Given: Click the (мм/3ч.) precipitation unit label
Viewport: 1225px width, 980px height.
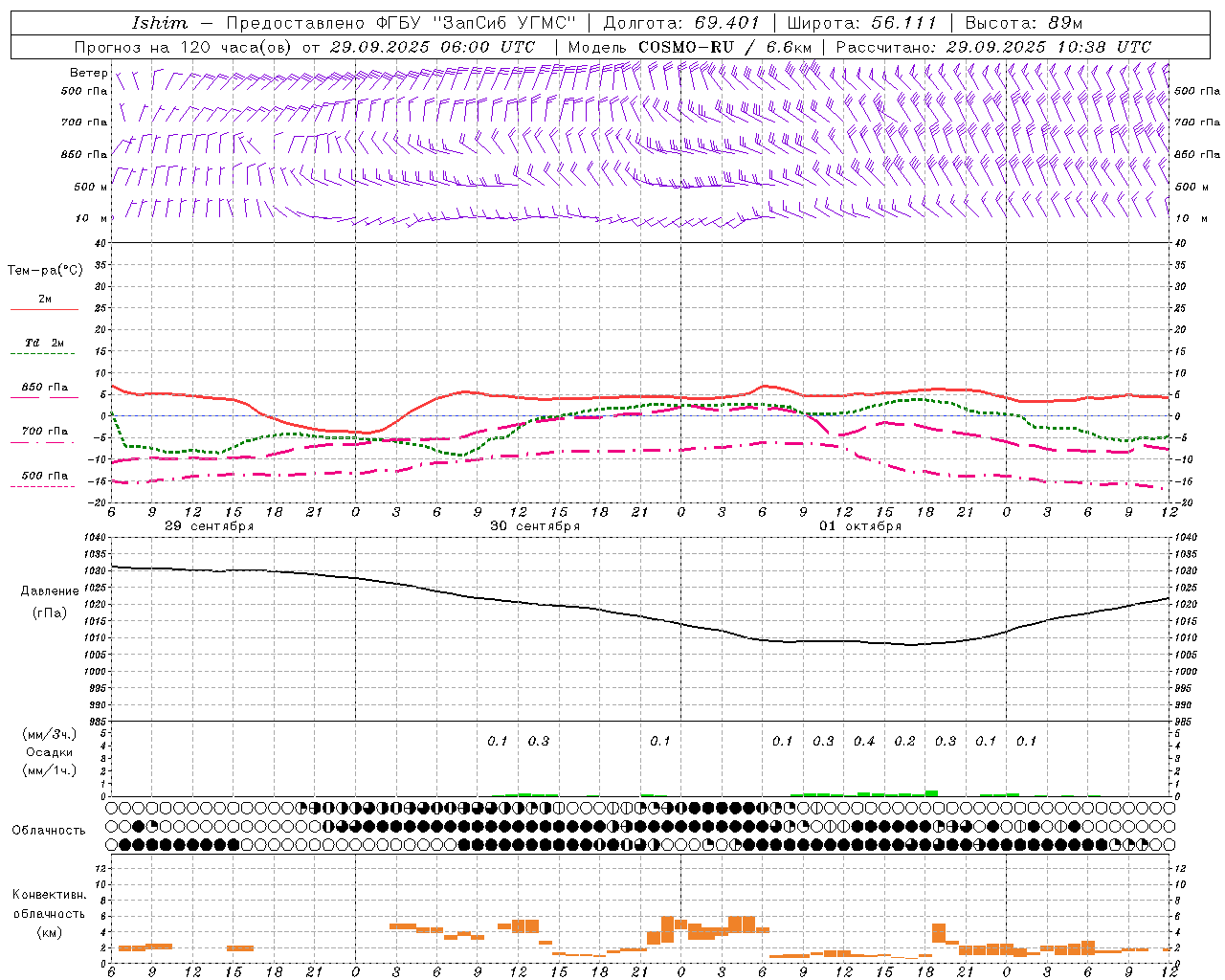Looking at the screenshot, I should [x=49, y=734].
